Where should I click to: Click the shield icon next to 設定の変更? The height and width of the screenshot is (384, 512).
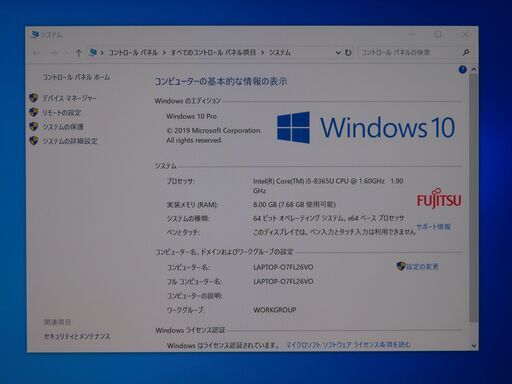click(401, 266)
